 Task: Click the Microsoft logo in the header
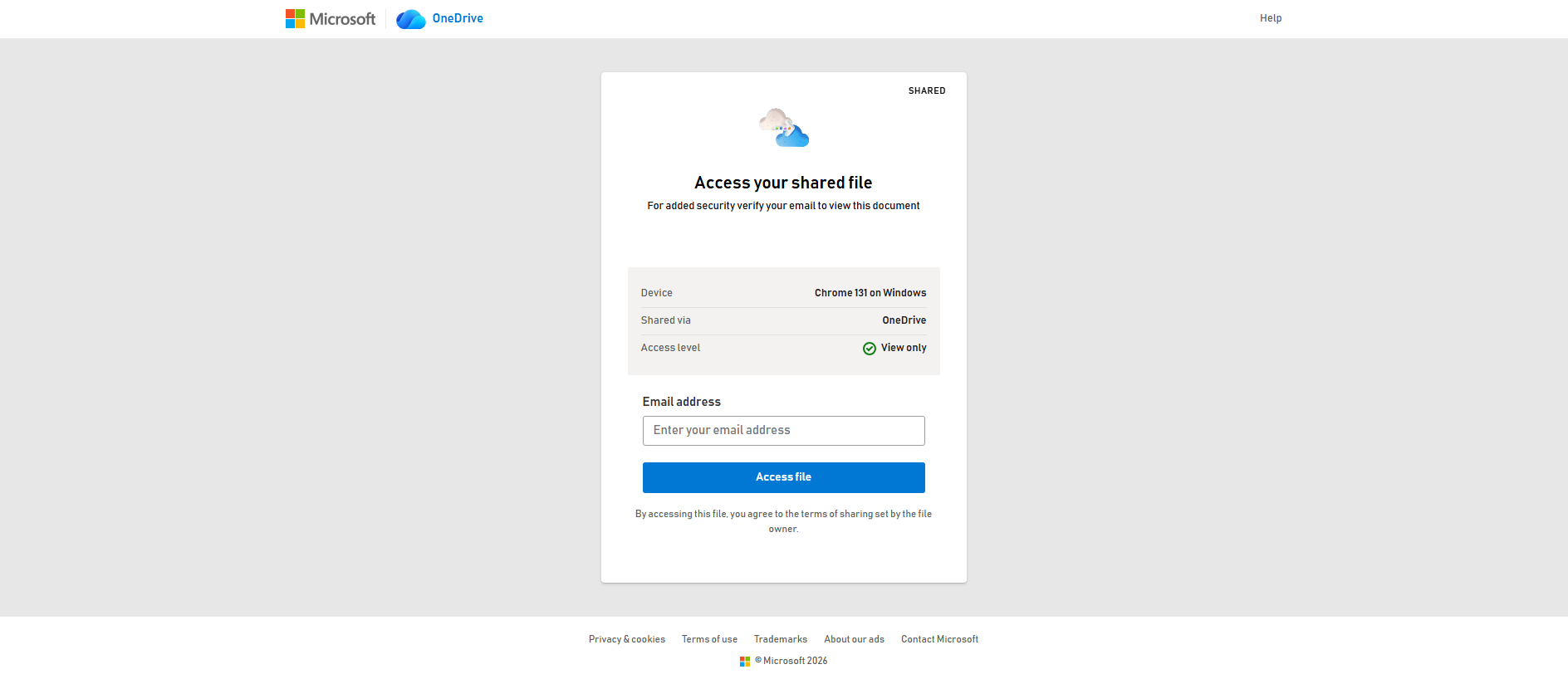point(331,18)
